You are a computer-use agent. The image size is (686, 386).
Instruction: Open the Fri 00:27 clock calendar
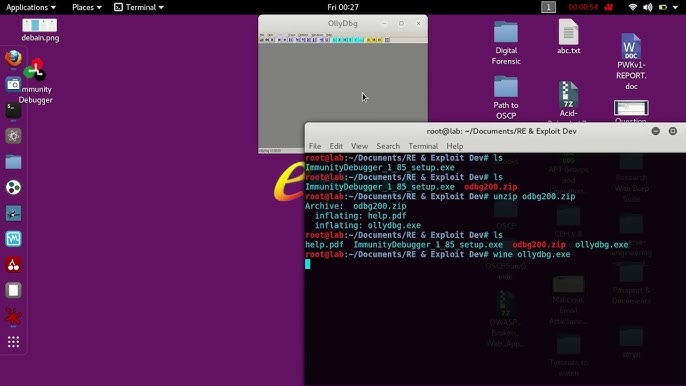coord(343,7)
